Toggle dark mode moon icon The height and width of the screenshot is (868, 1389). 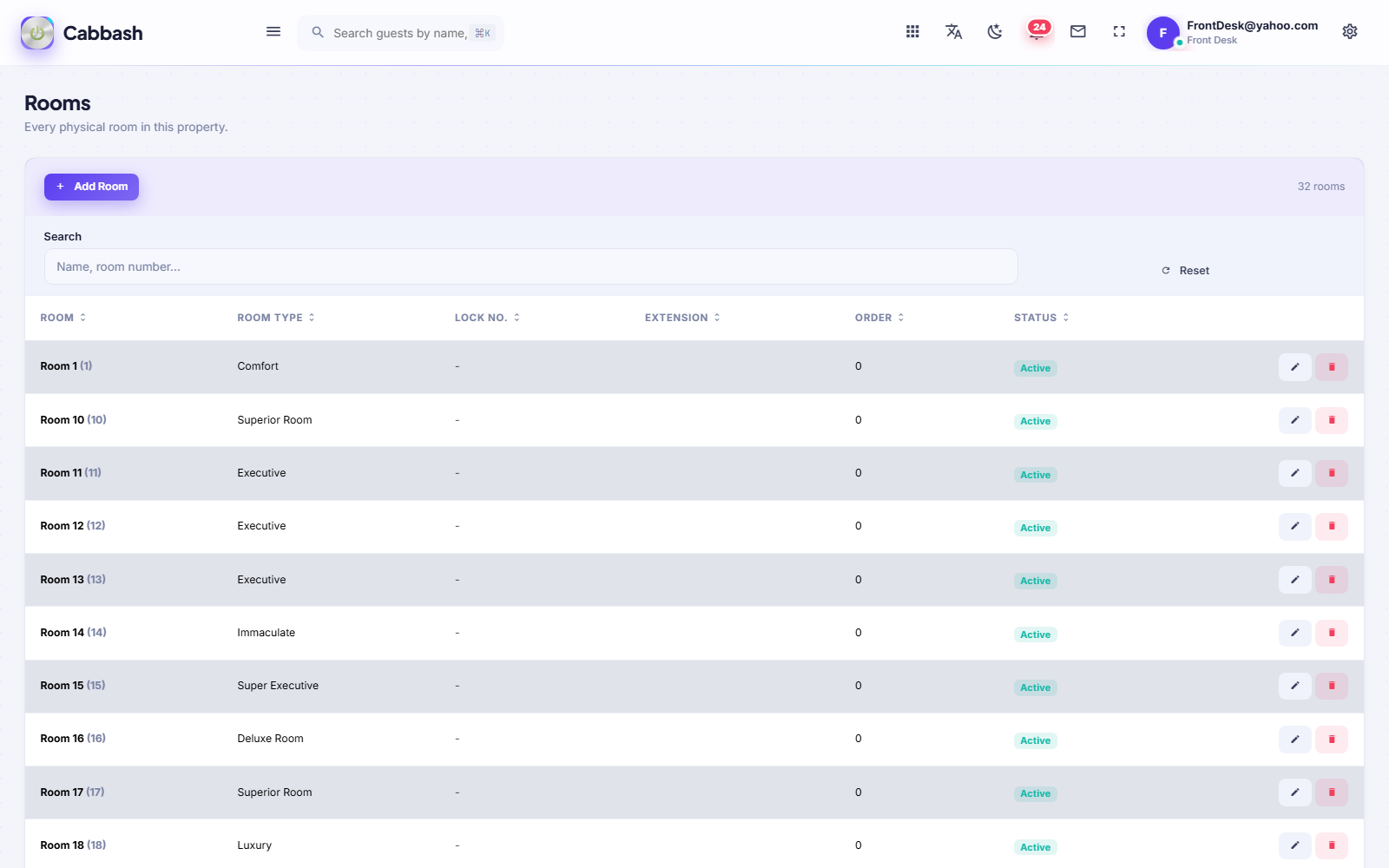point(995,32)
